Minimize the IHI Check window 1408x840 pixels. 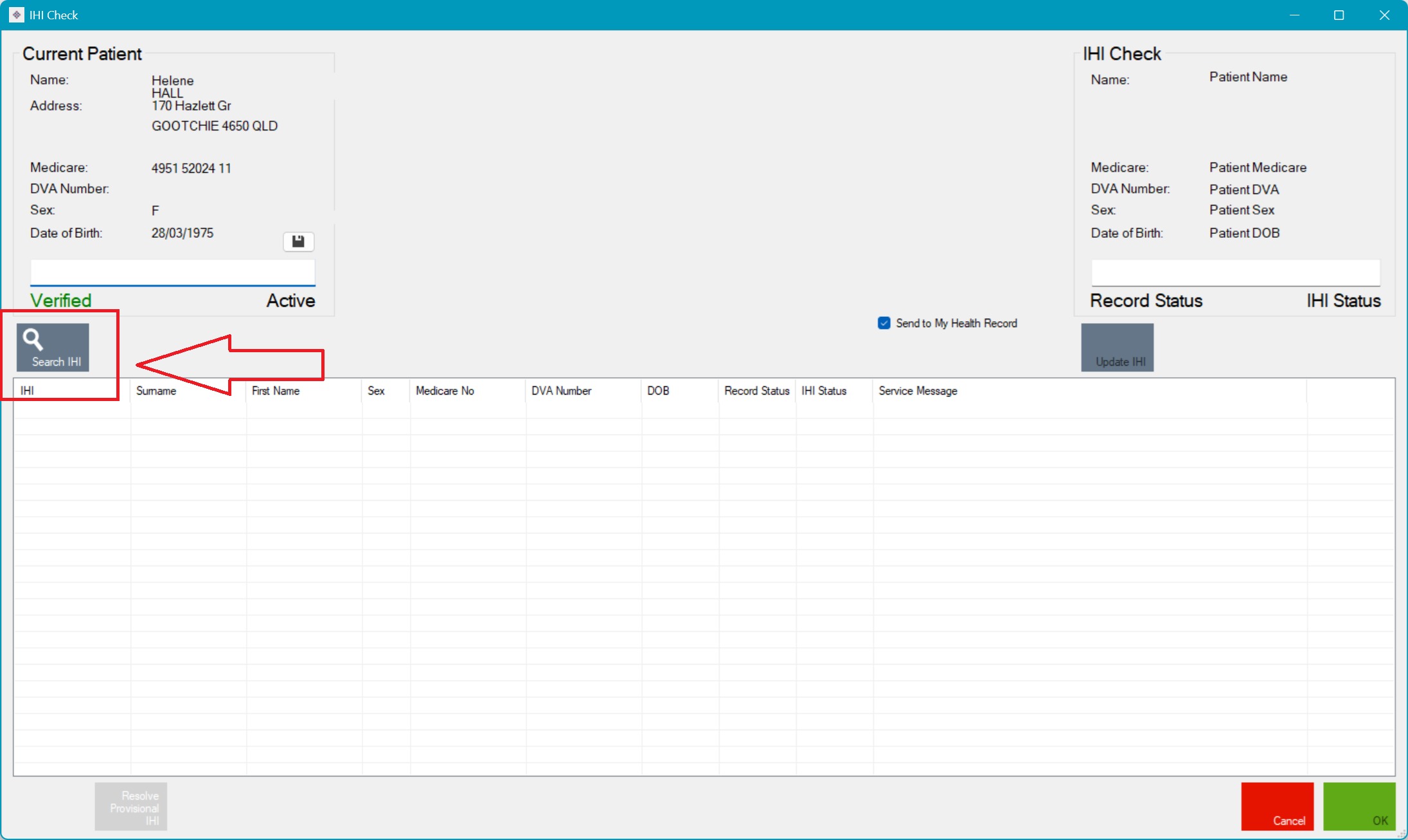[x=1294, y=15]
